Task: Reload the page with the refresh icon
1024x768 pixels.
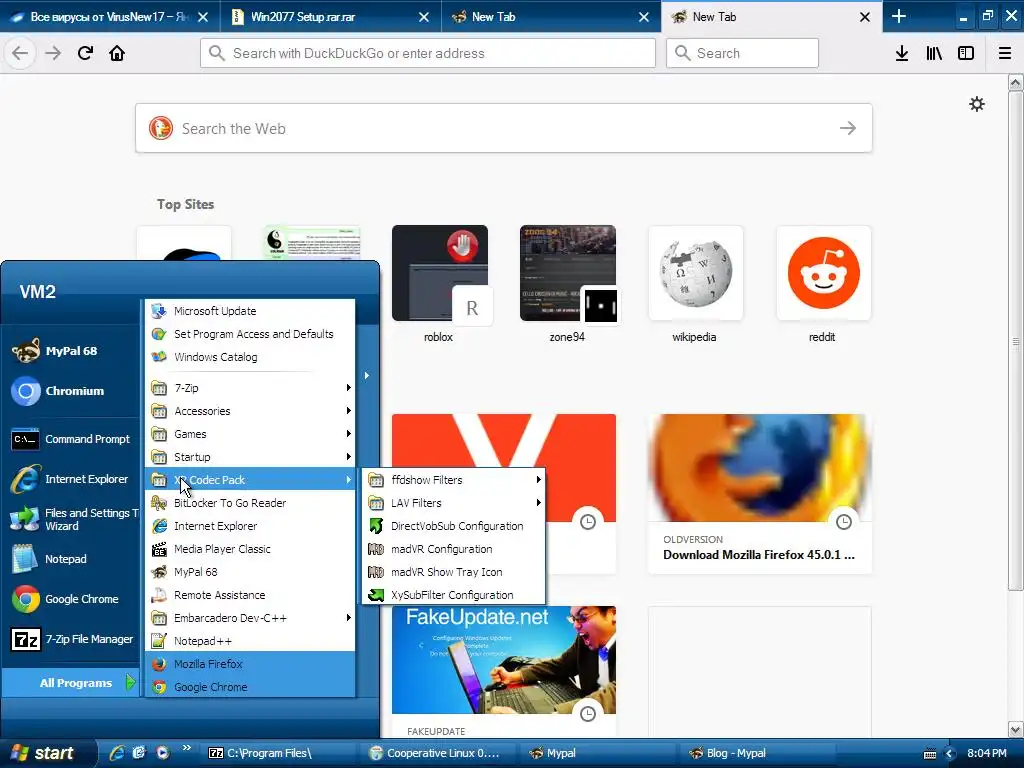Action: click(85, 53)
